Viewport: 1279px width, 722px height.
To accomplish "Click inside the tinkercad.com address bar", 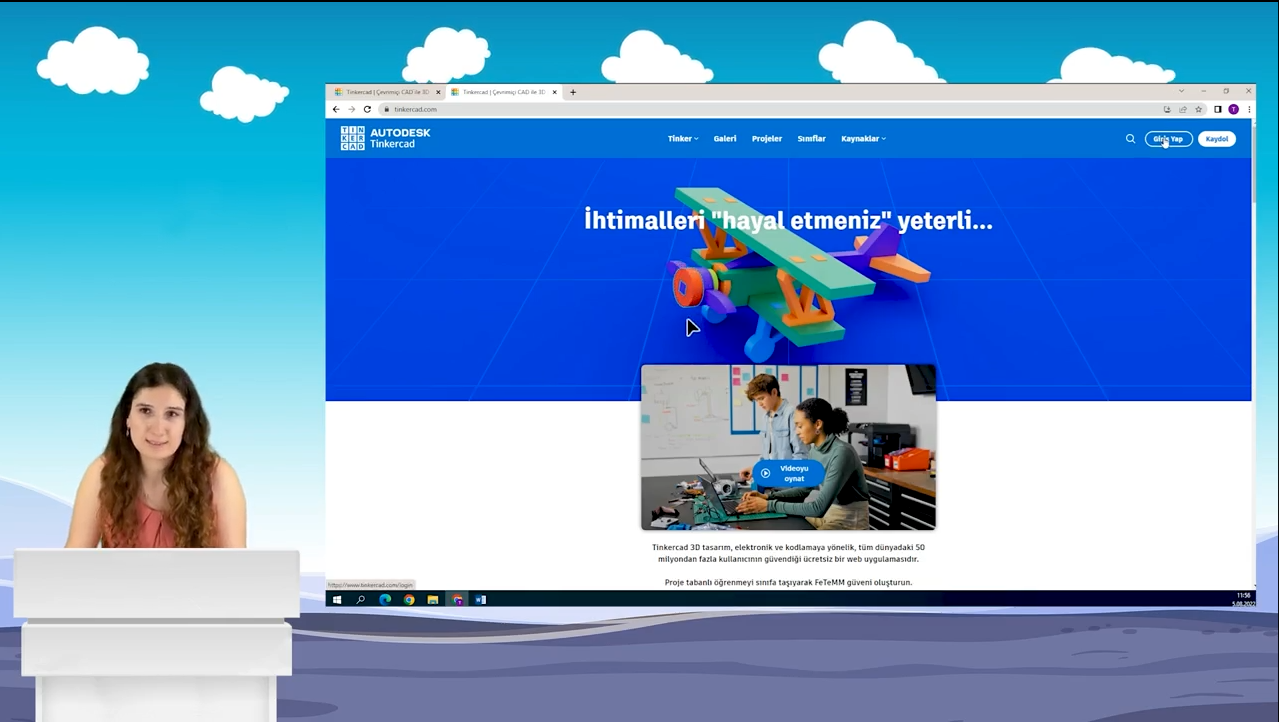I will coord(450,109).
